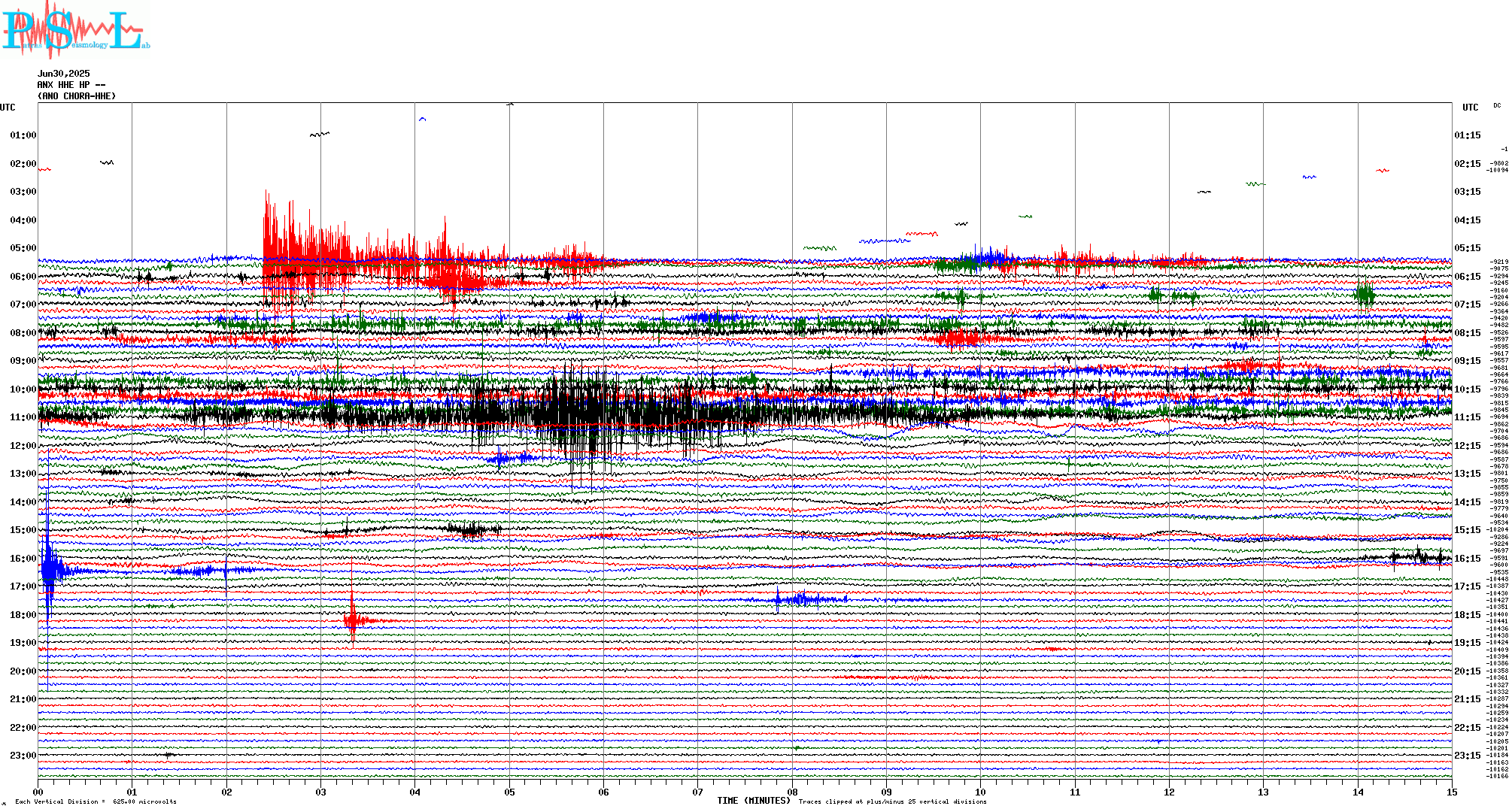Select the 06:00 hour label
Image resolution: width=1512 pixels, height=812 pixels.
tap(23, 277)
